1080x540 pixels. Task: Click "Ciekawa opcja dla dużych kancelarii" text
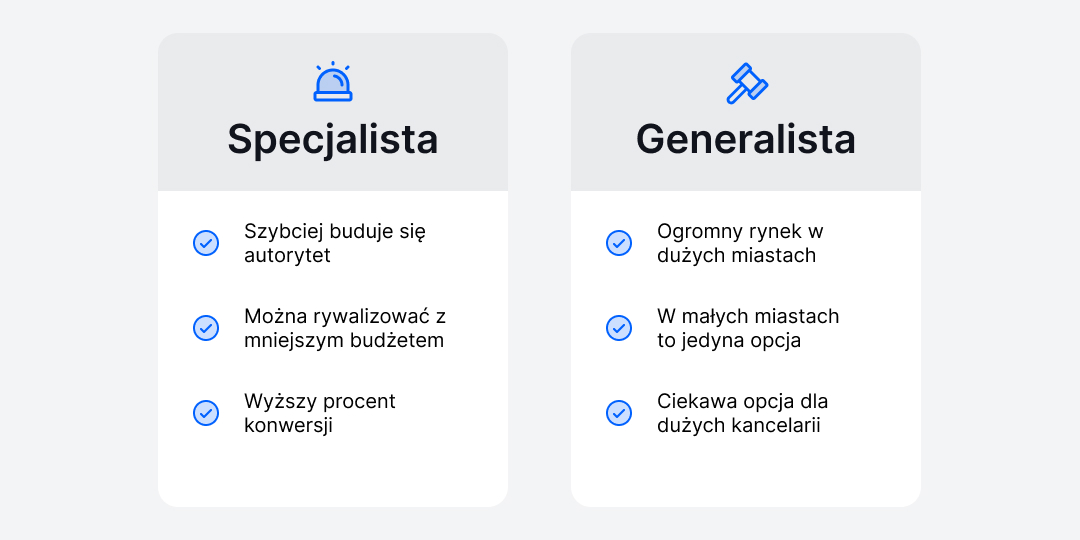(742, 413)
